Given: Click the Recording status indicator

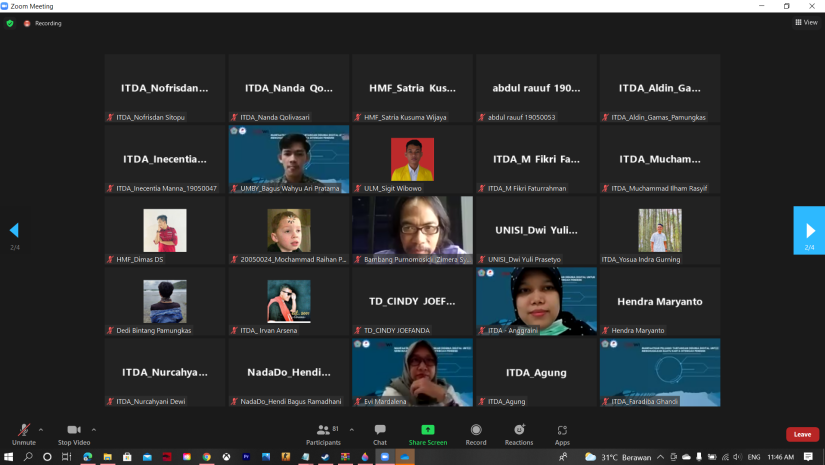Looking at the screenshot, I should [x=43, y=23].
